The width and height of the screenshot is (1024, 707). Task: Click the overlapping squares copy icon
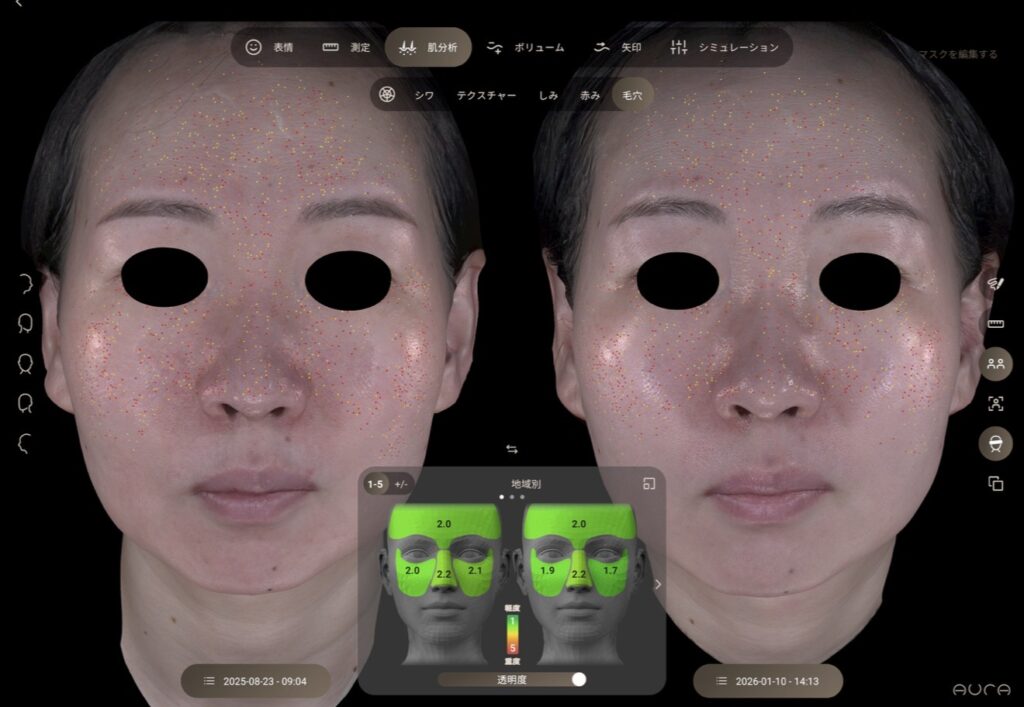(x=995, y=483)
